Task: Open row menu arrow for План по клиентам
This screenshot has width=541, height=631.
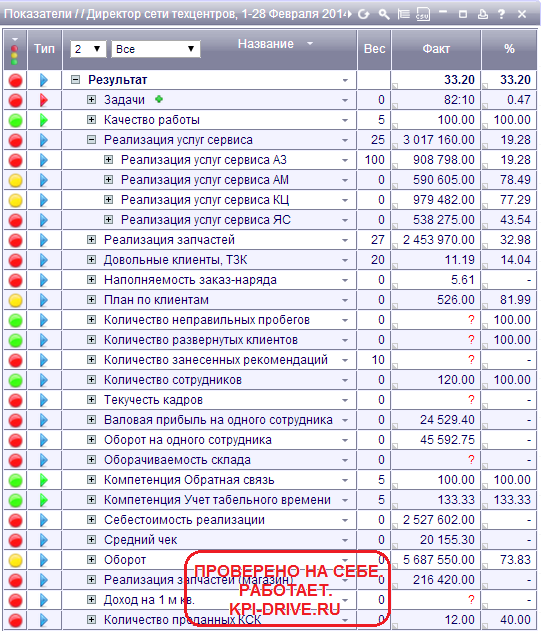Action: click(345, 300)
